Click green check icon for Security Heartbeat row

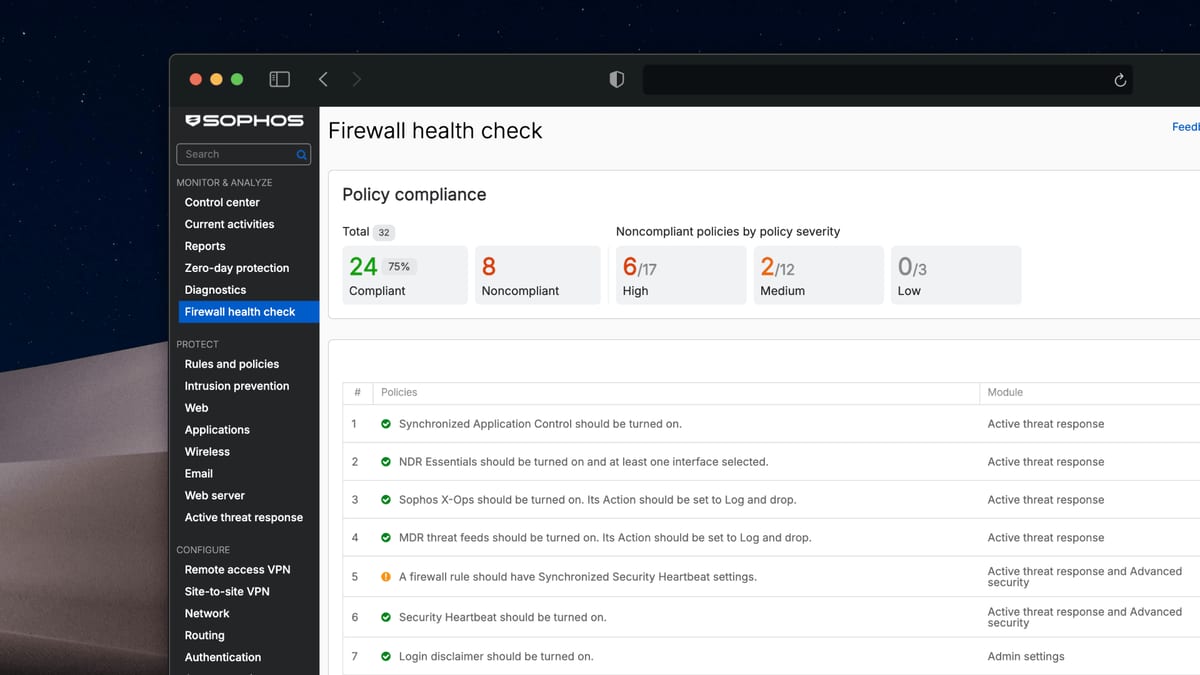click(386, 617)
